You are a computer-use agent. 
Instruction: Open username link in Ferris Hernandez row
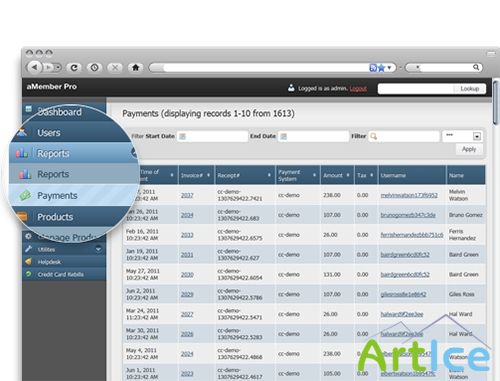pyautogui.click(x=412, y=235)
